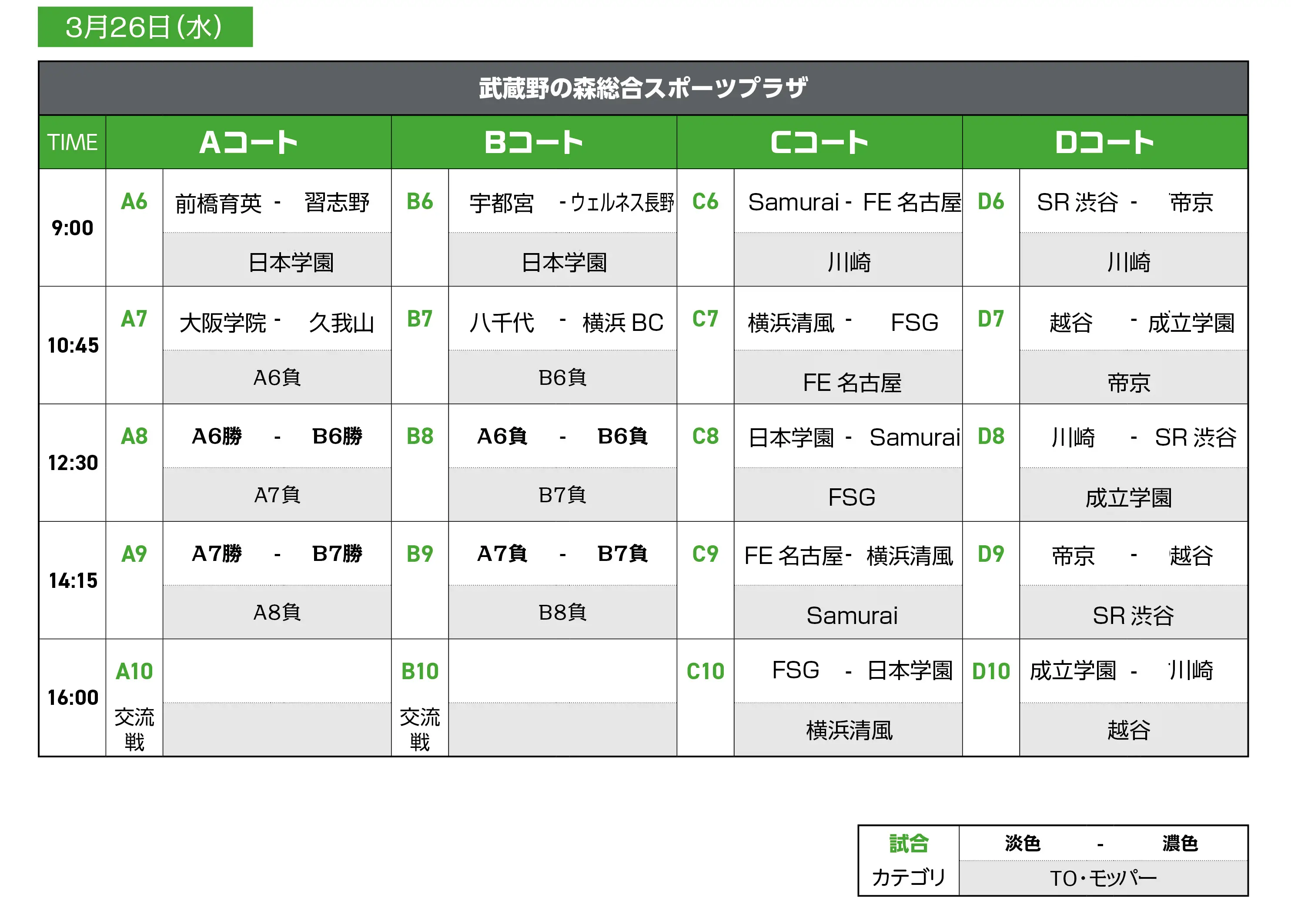This screenshot has height=924, width=1291.
Task: Select 越谷 officials row under D10
Action: tap(1134, 729)
